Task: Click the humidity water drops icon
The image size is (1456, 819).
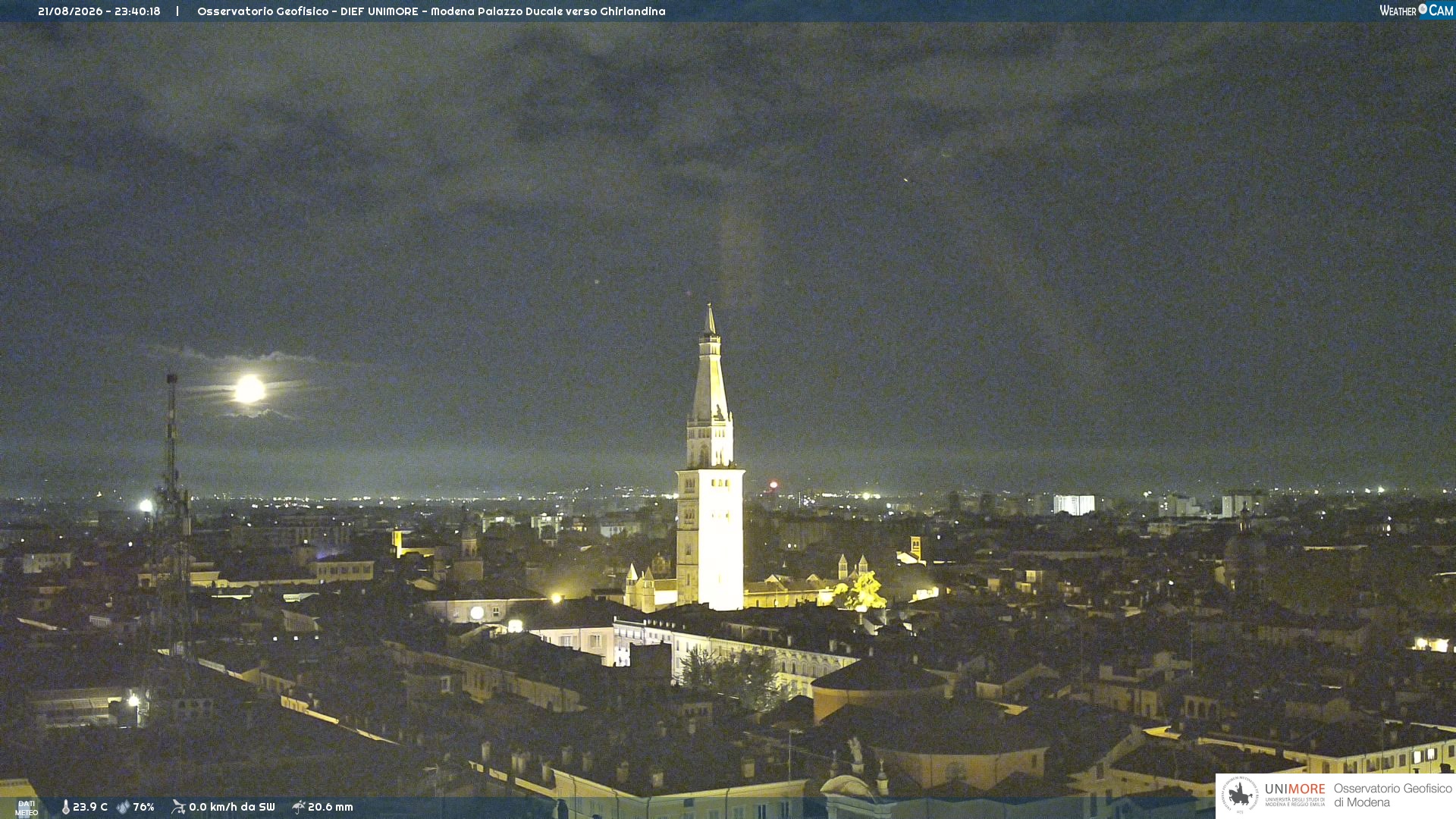Action: (123, 807)
